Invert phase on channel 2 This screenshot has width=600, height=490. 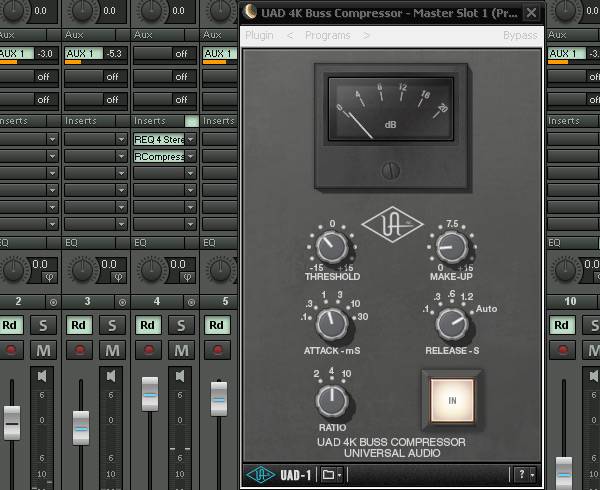tap(49, 277)
